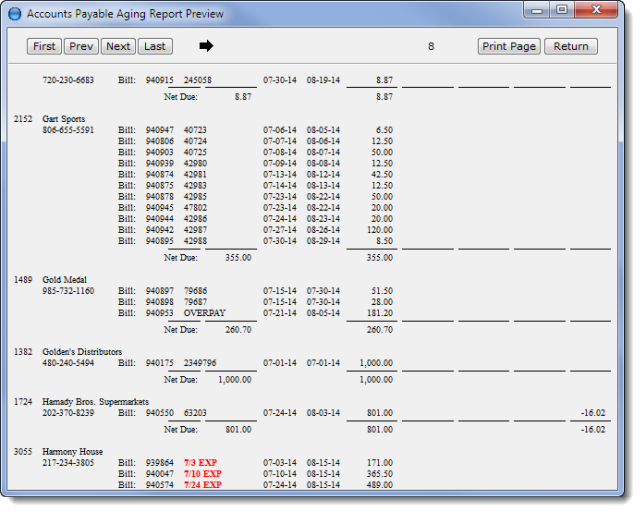Click the app icon in the title bar
Image resolution: width=640 pixels, height=512 pixels.
[x=14, y=14]
